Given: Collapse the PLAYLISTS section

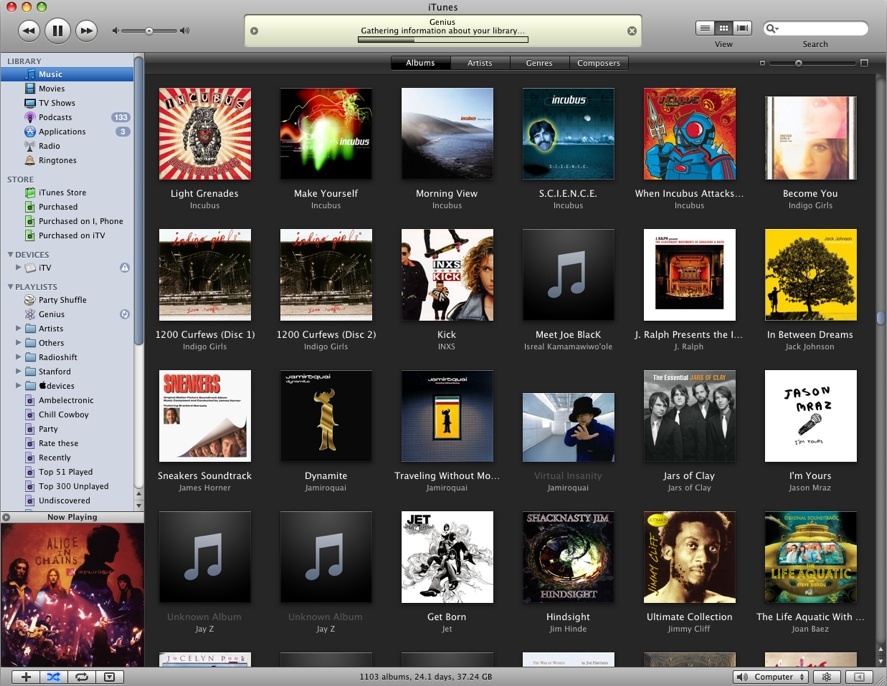Looking at the screenshot, I should pos(10,287).
